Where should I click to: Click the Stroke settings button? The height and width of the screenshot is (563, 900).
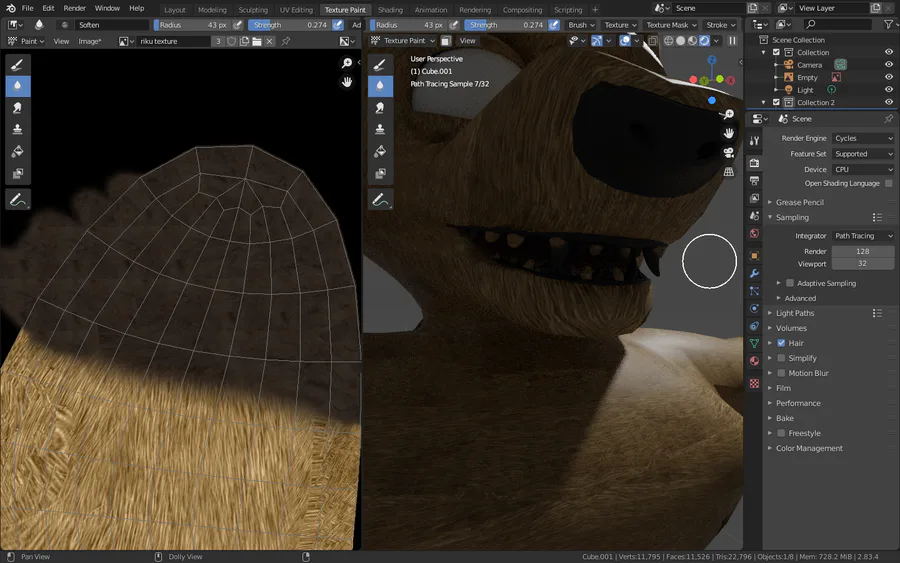tap(720, 25)
